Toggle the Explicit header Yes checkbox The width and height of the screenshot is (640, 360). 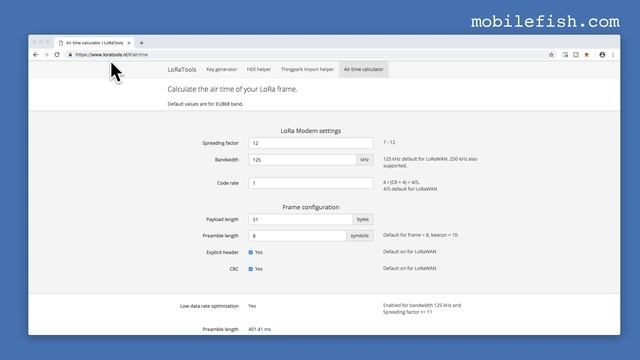(251, 252)
